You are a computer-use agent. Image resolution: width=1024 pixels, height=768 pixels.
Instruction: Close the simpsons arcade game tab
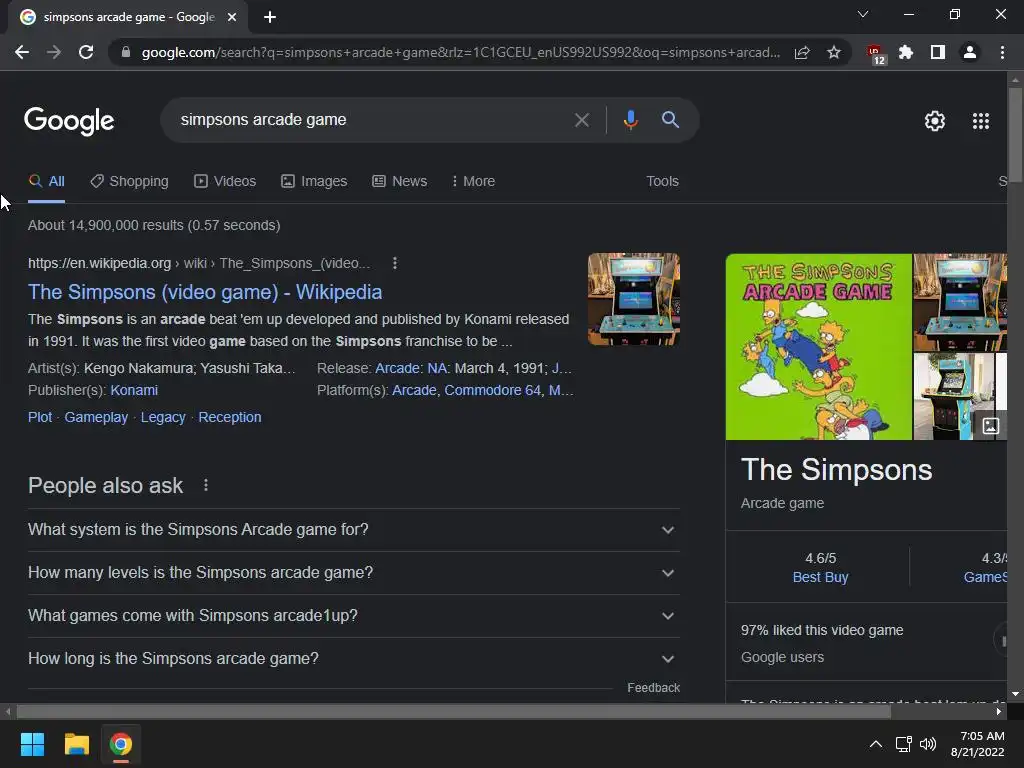(x=232, y=18)
